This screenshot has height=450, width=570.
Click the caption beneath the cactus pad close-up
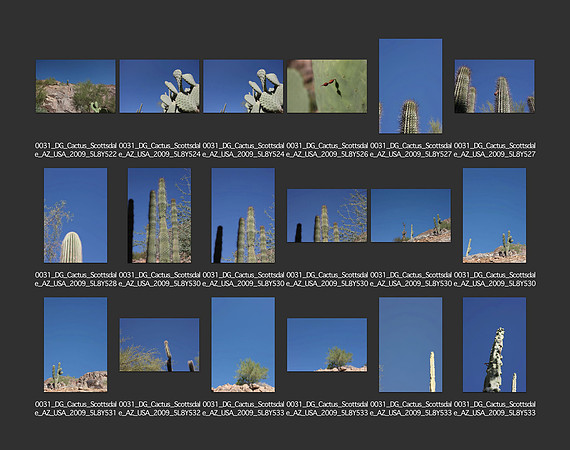coord(327,150)
